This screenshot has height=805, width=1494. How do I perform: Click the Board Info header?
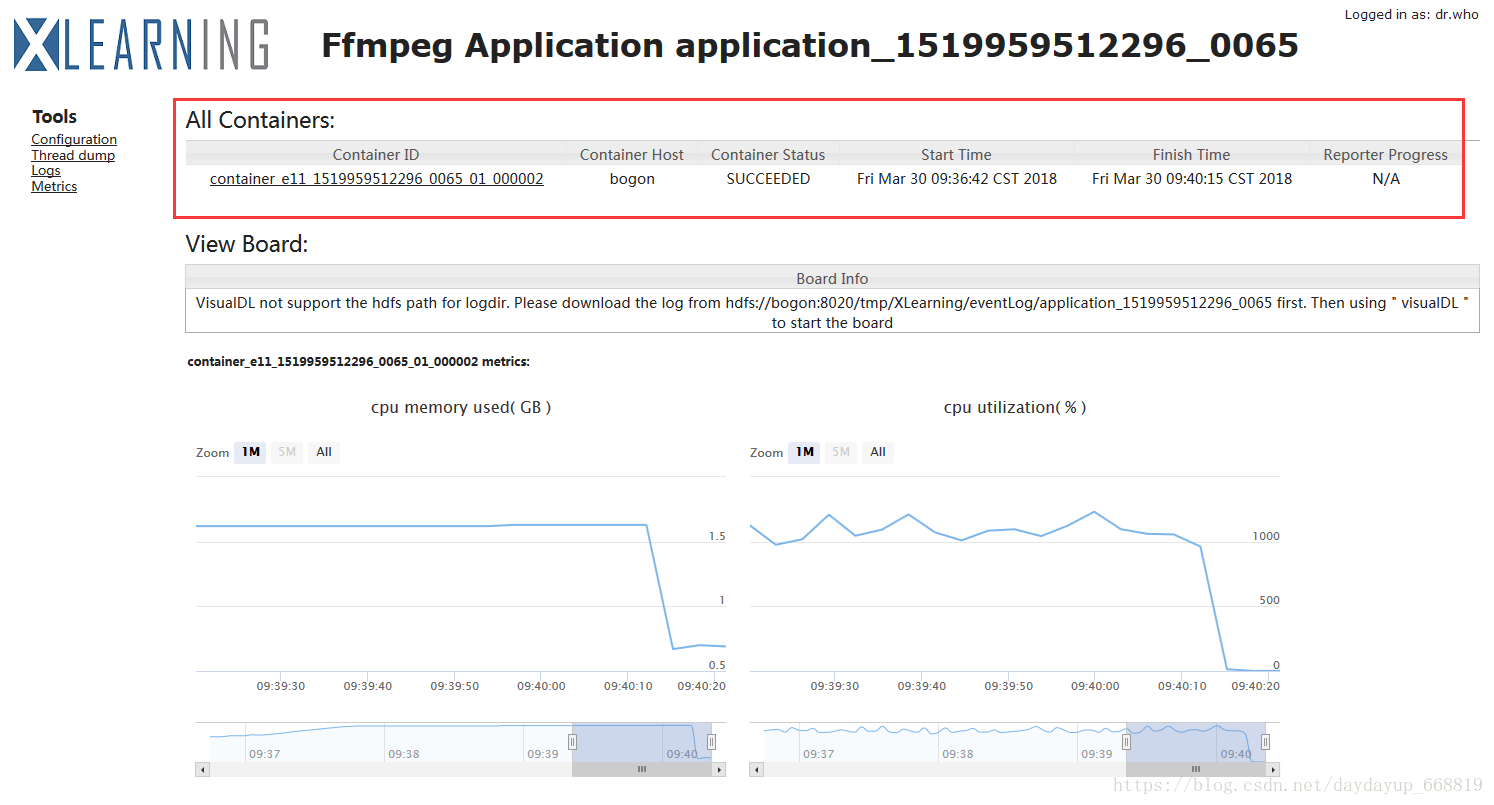[x=832, y=278]
